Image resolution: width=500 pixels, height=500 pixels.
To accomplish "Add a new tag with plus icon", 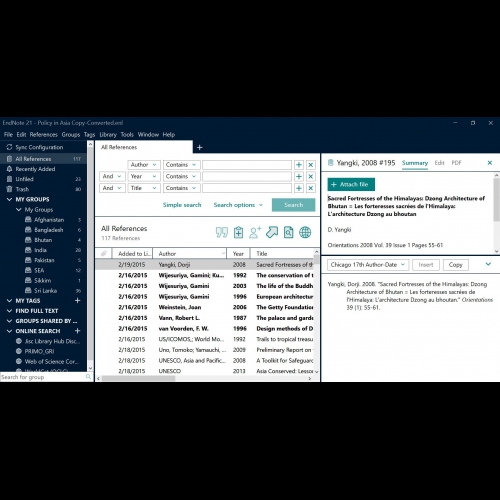I will (78, 301).
